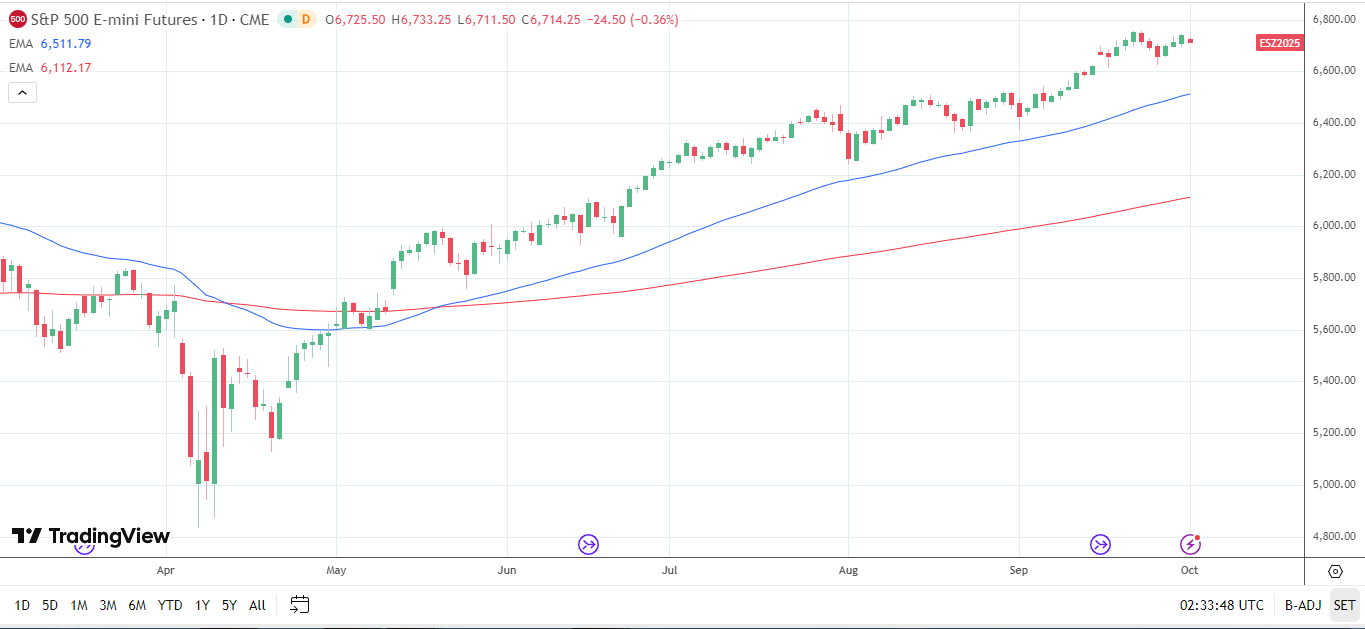This screenshot has height=629, width=1365.
Task: Click the rollover event marker in mid-September
Action: click(x=1100, y=544)
